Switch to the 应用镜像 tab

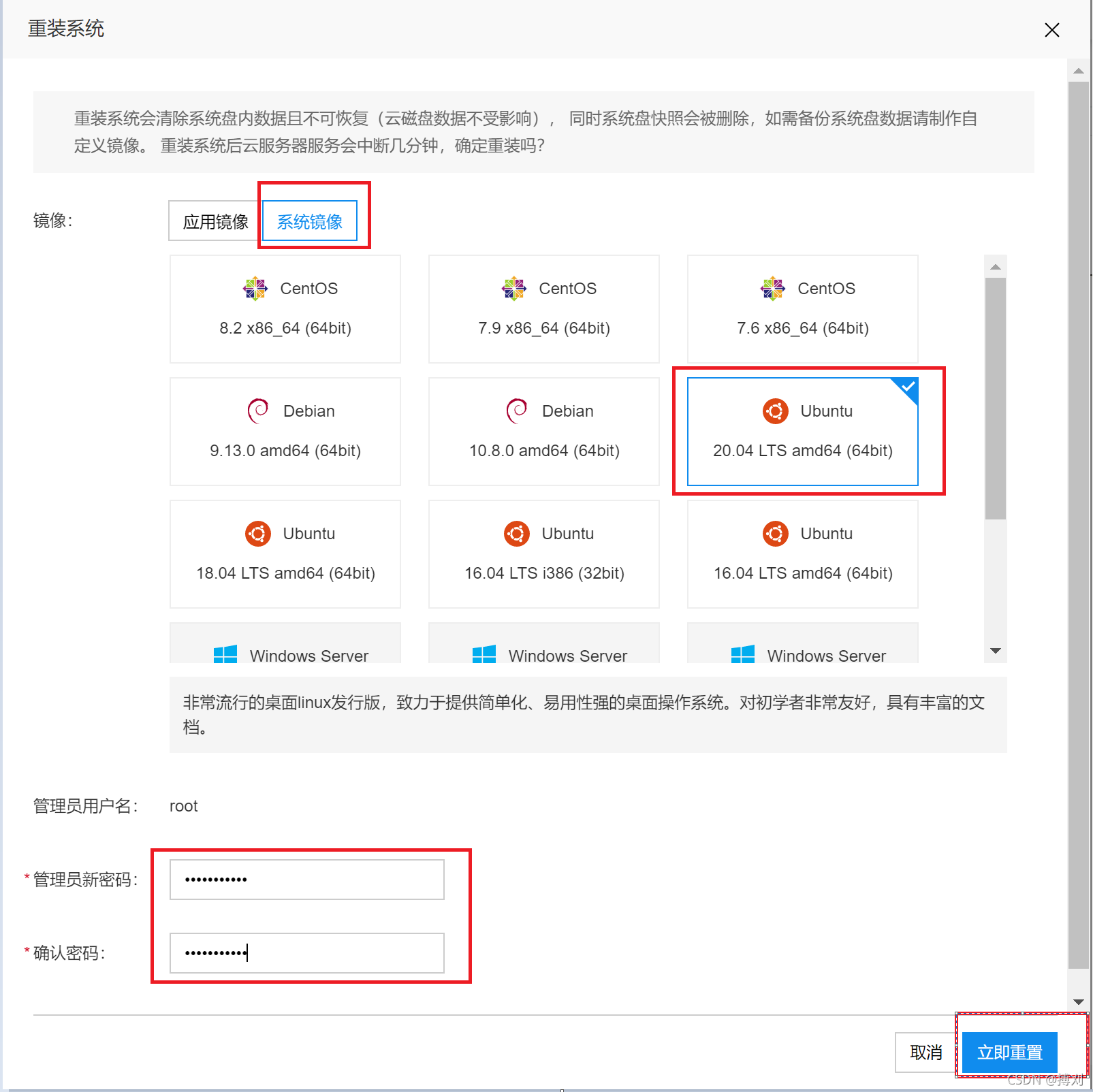pos(215,221)
